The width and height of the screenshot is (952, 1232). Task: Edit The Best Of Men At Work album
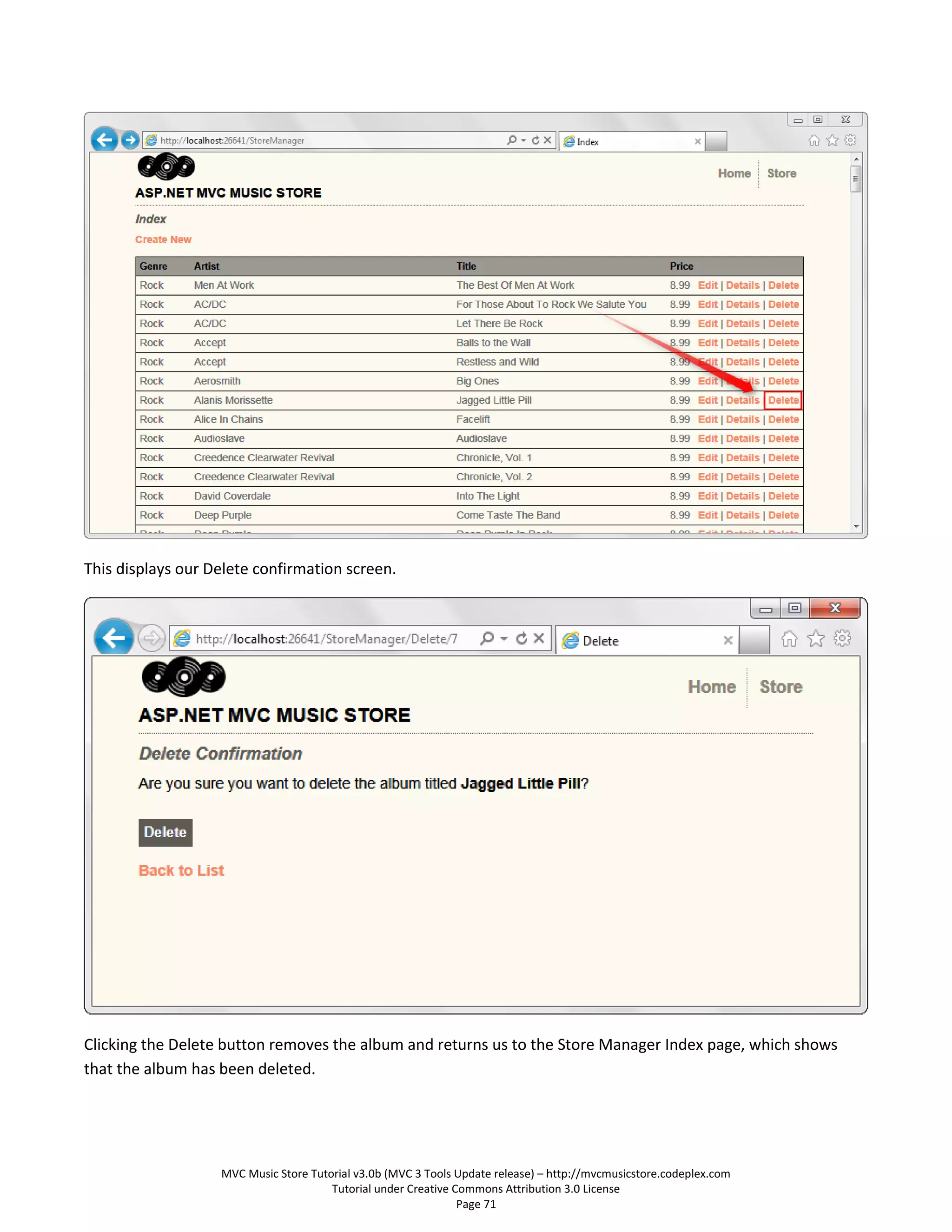point(707,285)
